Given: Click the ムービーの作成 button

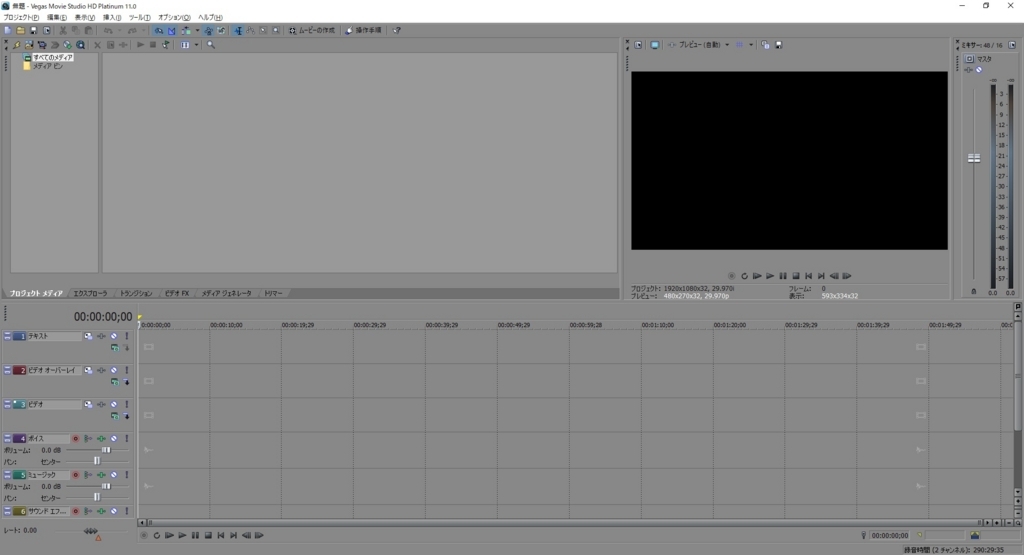Looking at the screenshot, I should pos(312,30).
